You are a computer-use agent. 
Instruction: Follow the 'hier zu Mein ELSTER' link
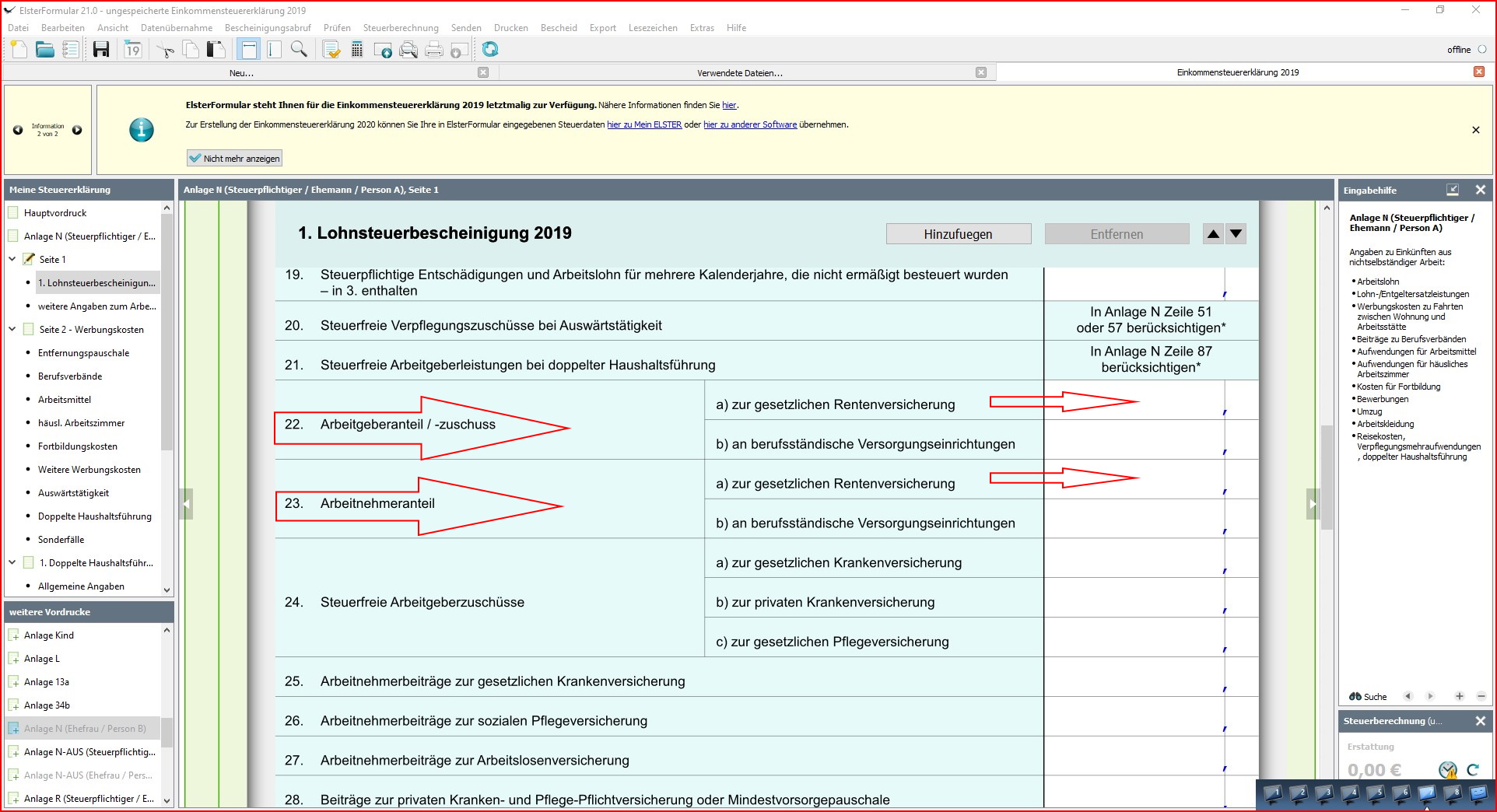pos(644,124)
